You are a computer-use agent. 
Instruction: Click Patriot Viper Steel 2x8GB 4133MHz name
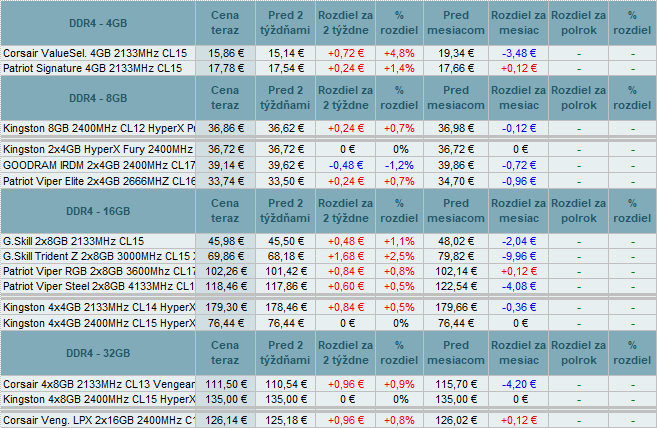(99, 286)
